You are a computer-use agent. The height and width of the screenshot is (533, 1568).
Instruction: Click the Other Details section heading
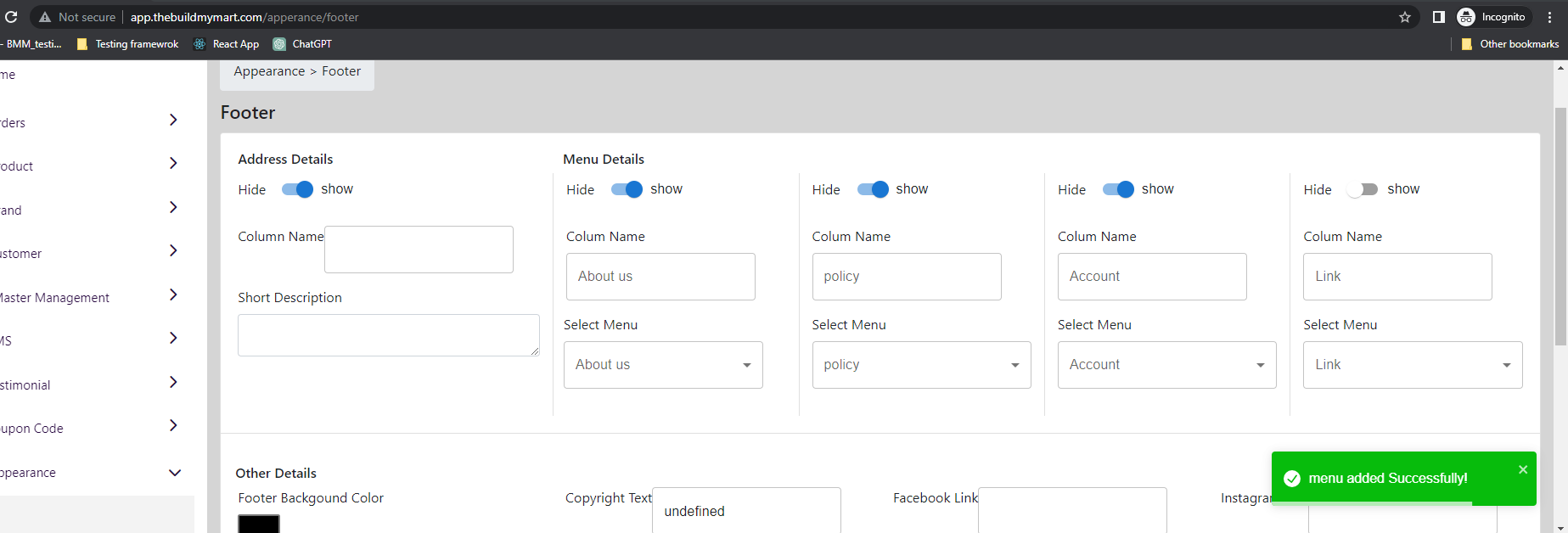click(x=276, y=474)
